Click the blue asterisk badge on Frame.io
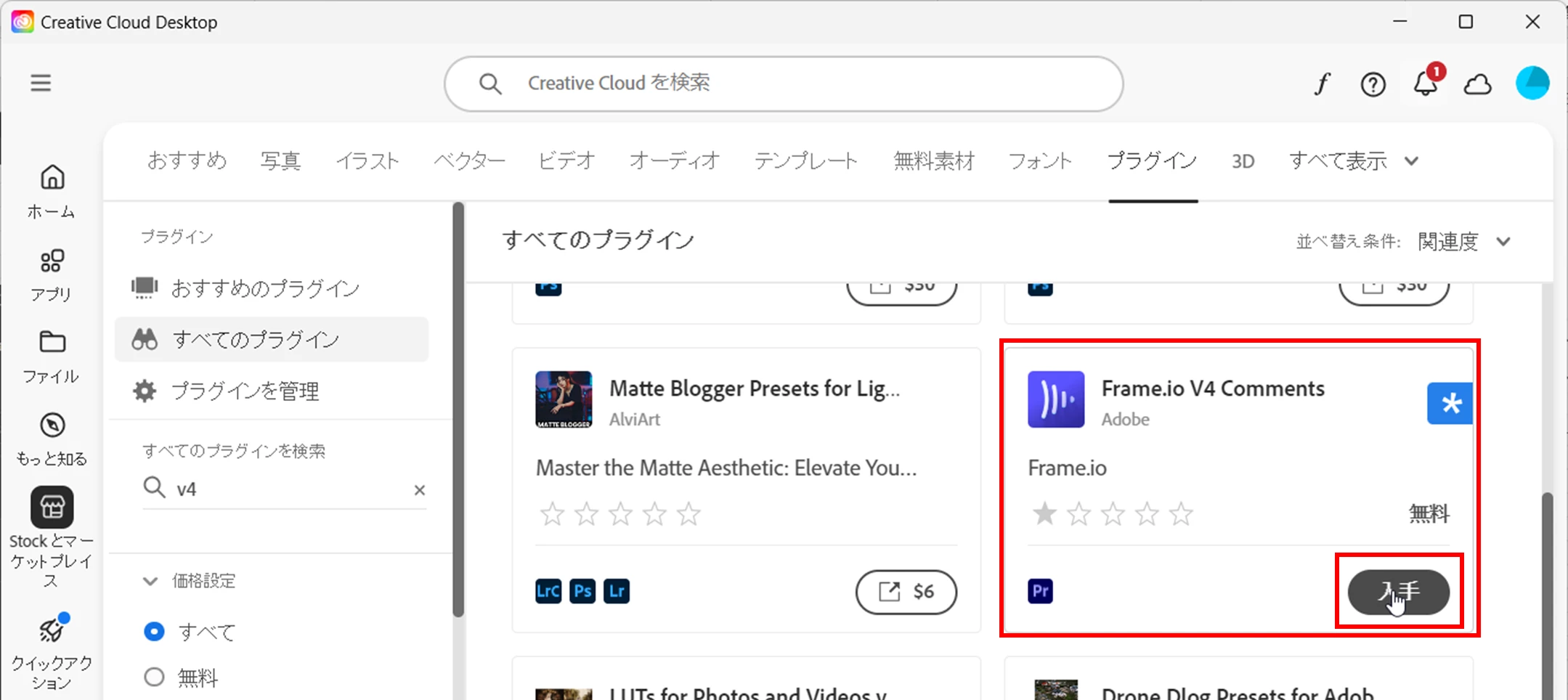 [x=1450, y=403]
